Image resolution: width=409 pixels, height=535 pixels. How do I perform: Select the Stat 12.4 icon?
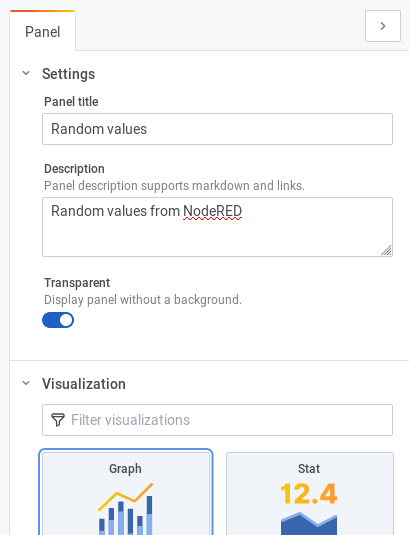pyautogui.click(x=309, y=509)
